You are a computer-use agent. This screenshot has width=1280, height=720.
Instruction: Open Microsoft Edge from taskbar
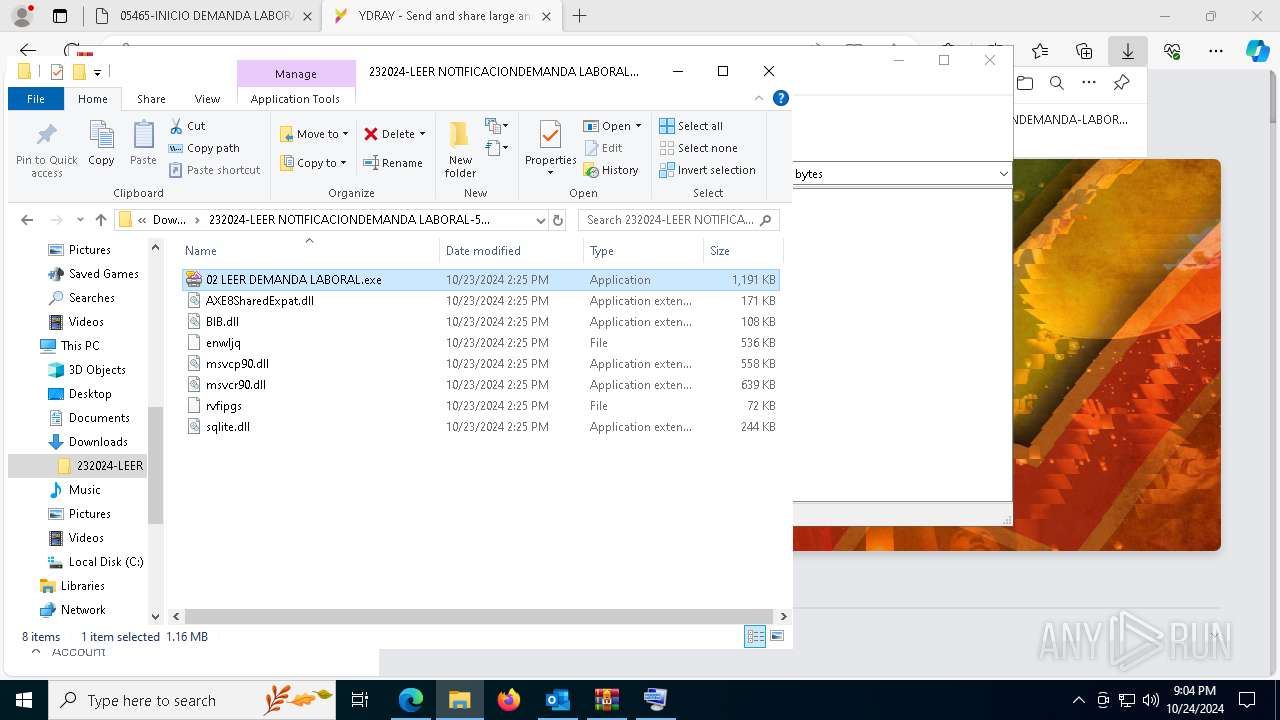pos(411,700)
